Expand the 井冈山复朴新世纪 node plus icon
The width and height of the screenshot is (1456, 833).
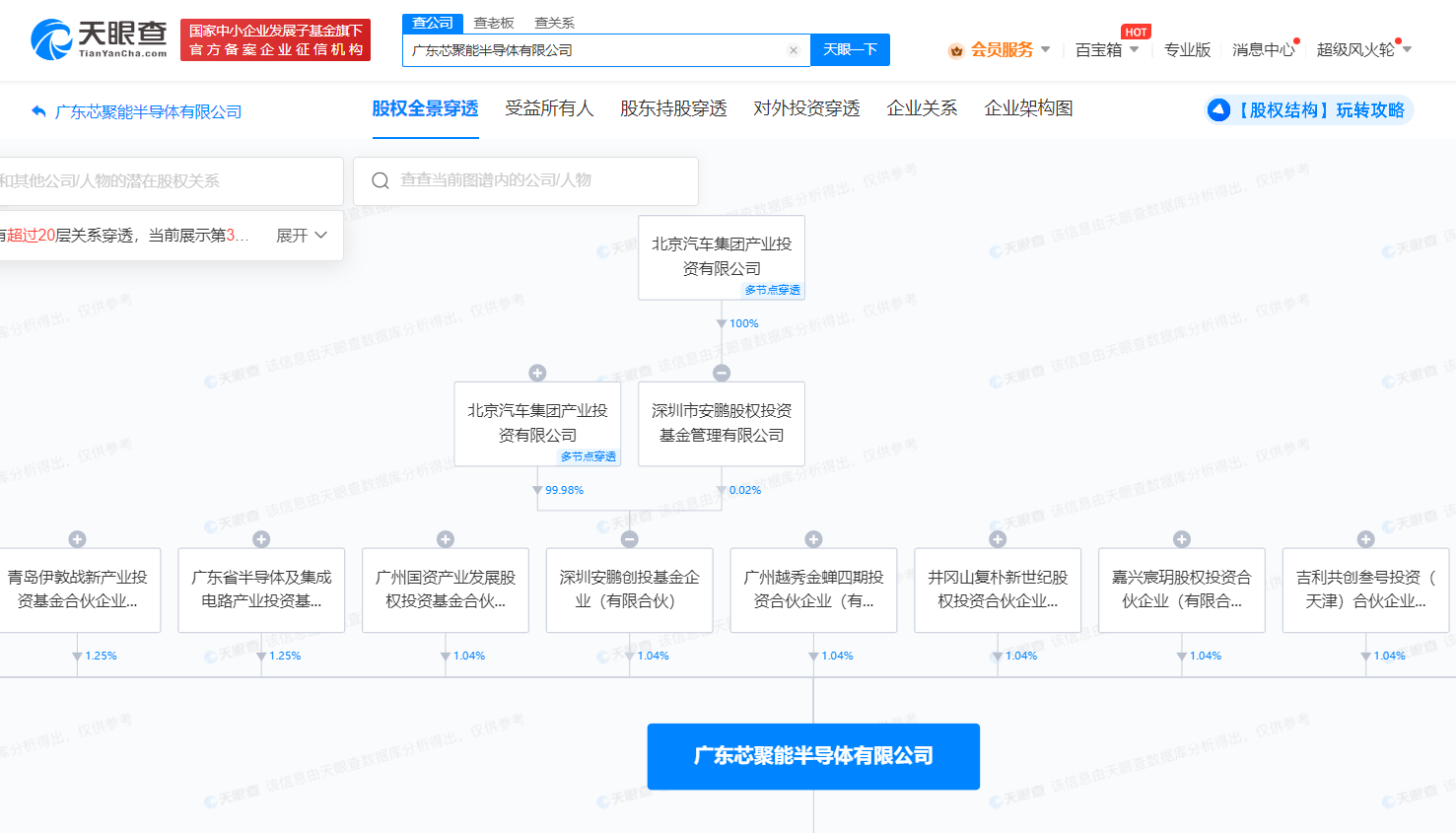(x=998, y=539)
